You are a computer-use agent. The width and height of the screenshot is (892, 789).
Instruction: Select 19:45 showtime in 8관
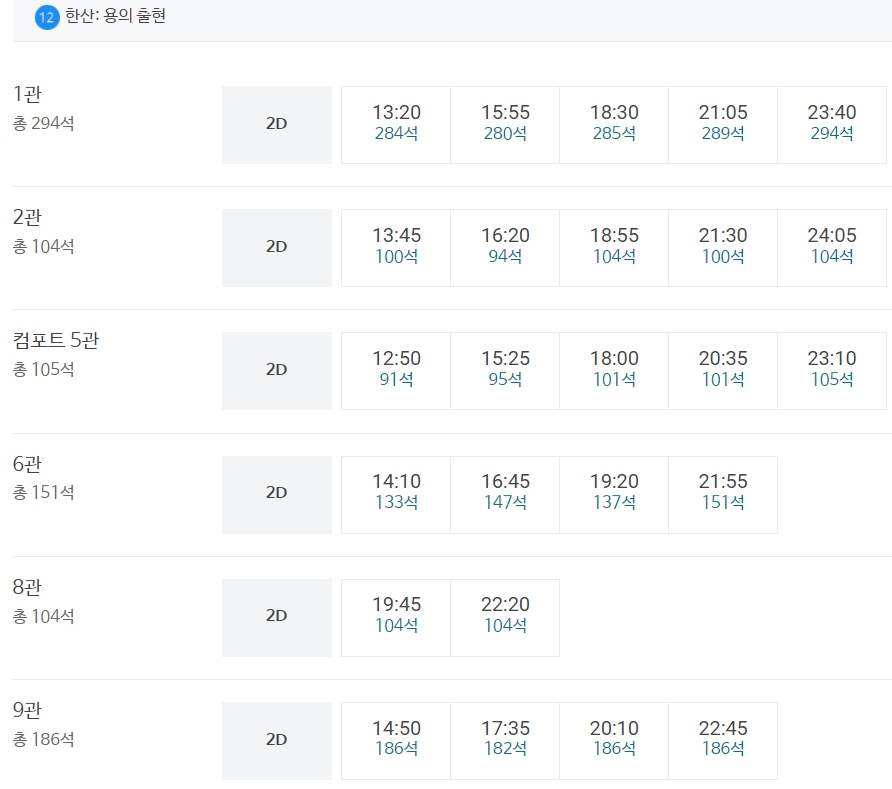pyautogui.click(x=396, y=618)
